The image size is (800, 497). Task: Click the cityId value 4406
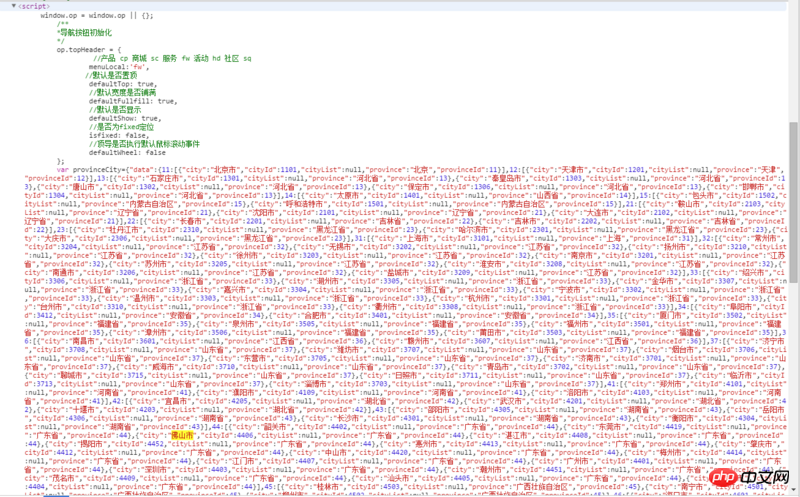(245, 435)
